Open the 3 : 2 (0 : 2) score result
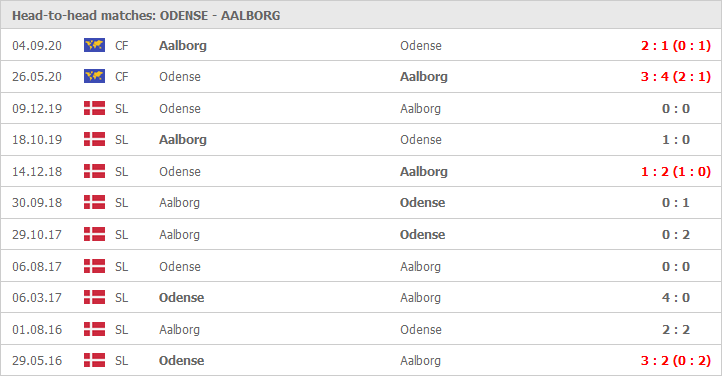The width and height of the screenshot is (722, 376). tap(675, 360)
